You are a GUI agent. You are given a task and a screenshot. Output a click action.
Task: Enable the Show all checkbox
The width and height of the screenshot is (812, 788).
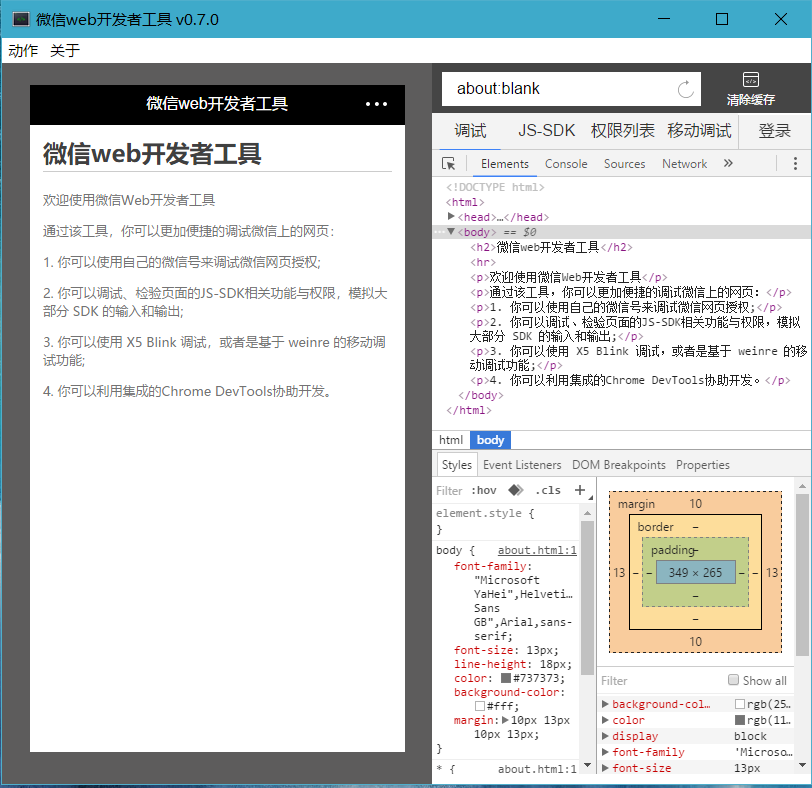pyautogui.click(x=733, y=680)
